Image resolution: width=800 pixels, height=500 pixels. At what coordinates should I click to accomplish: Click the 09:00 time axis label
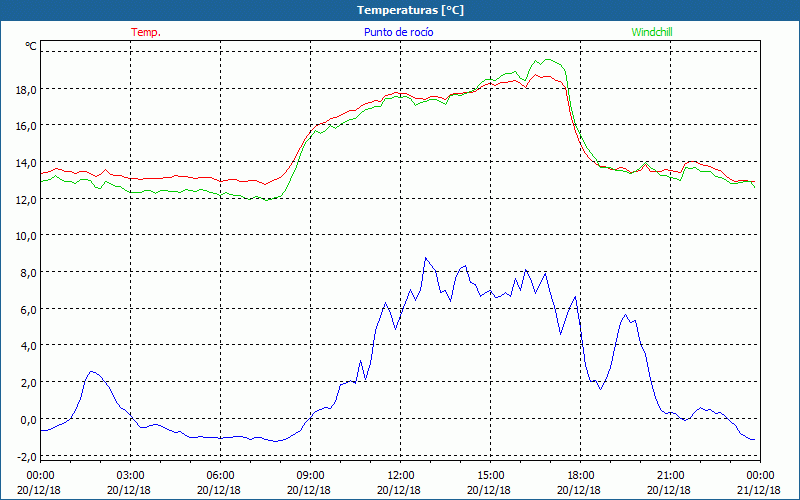310,476
